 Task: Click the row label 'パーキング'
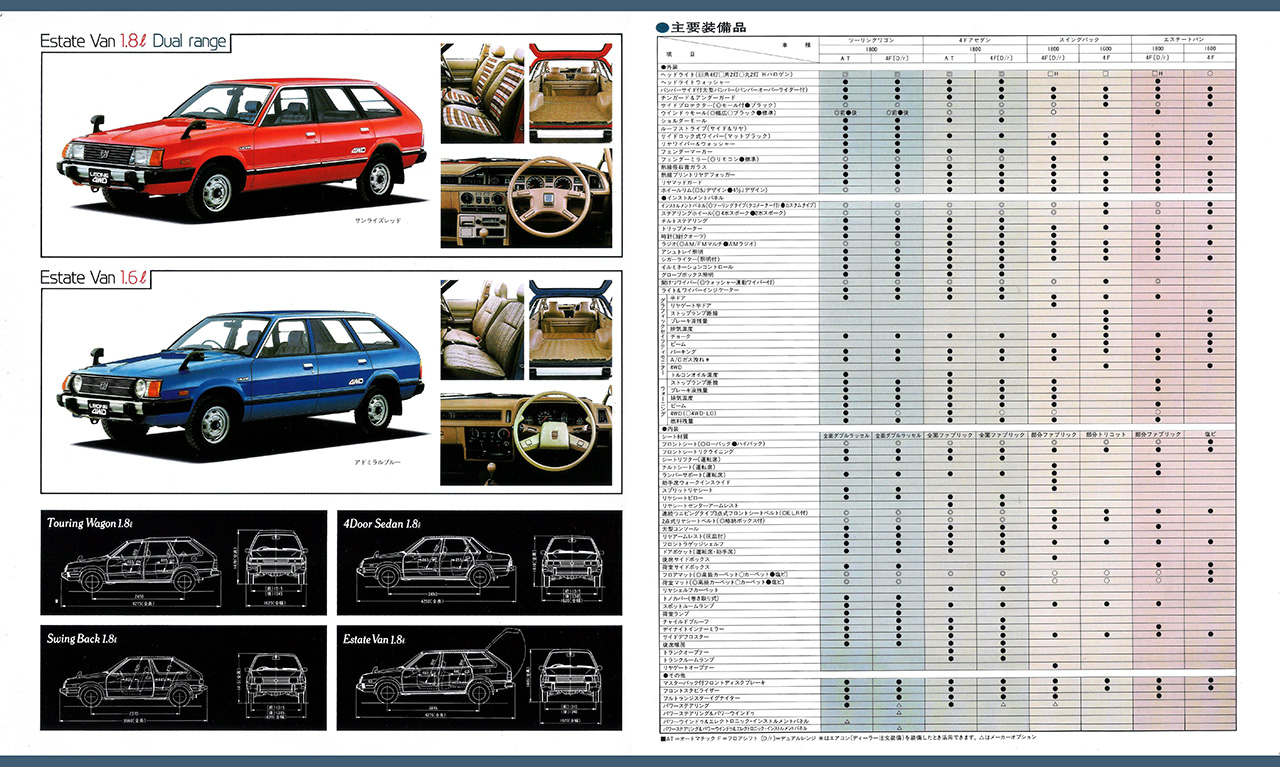(682, 351)
